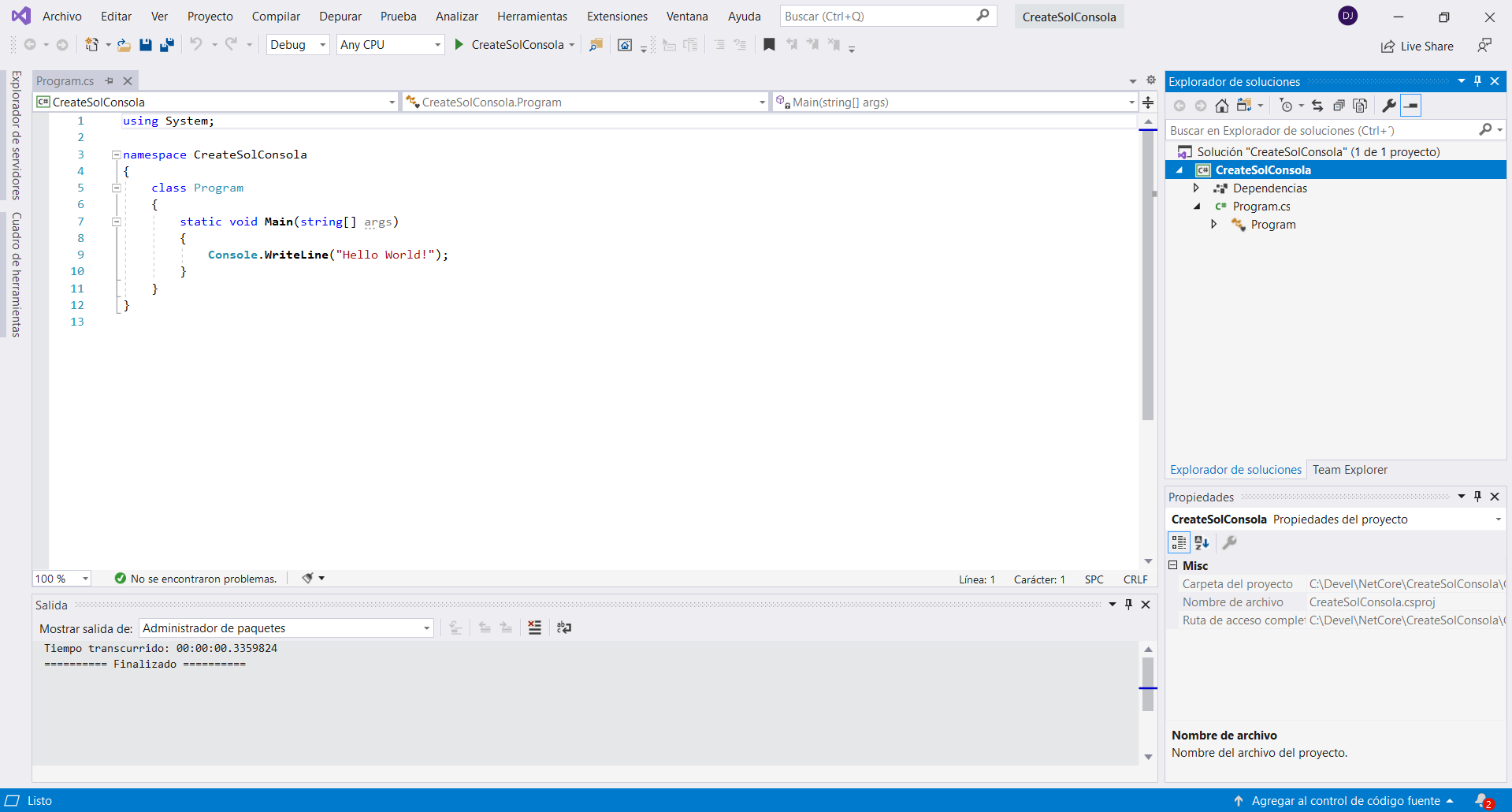Open the Debug configuration dropdown

coord(298,45)
